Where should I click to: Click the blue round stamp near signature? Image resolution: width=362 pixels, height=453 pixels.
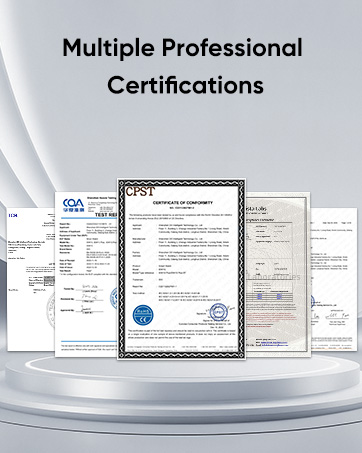tap(218, 313)
